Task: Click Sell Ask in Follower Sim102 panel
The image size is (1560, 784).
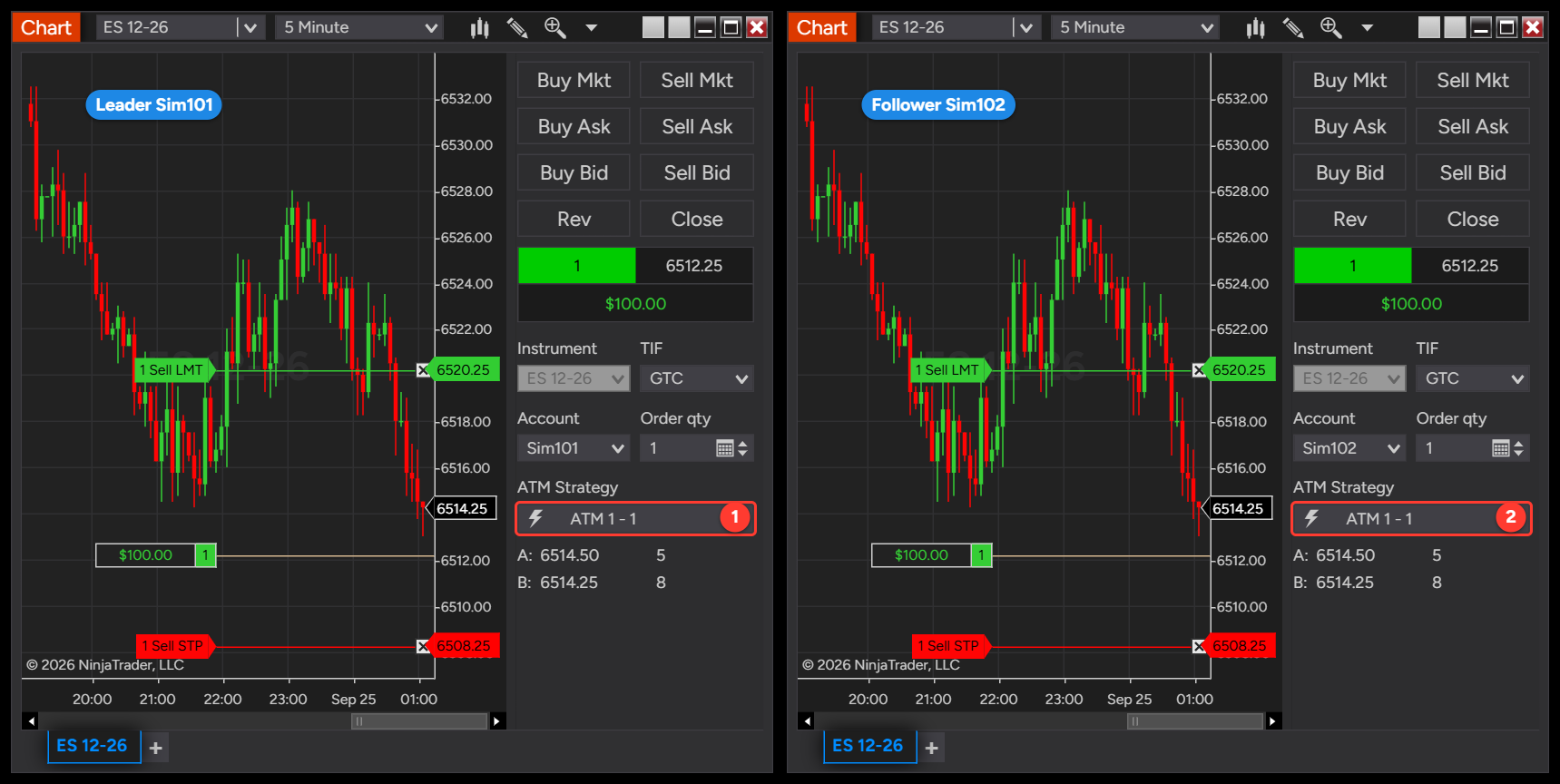Action: click(x=1473, y=127)
